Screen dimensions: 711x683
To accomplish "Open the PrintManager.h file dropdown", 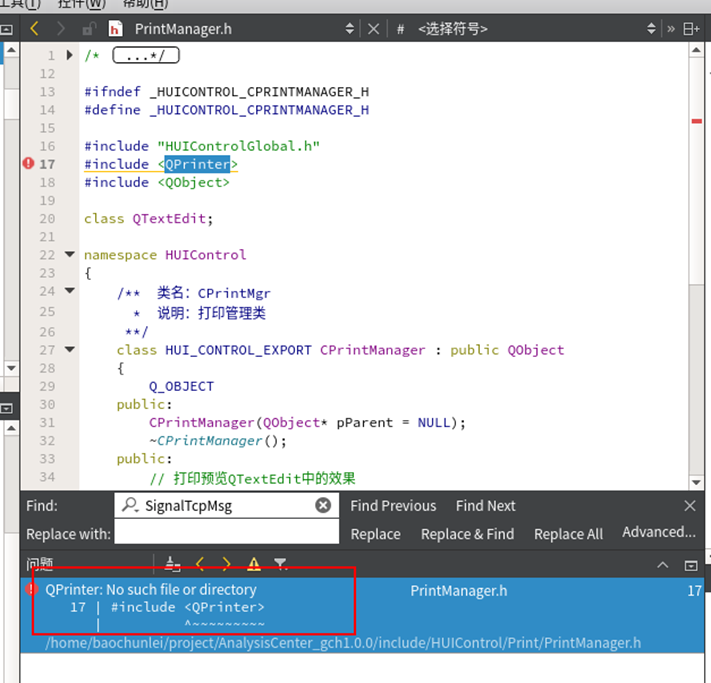I will tap(349, 29).
